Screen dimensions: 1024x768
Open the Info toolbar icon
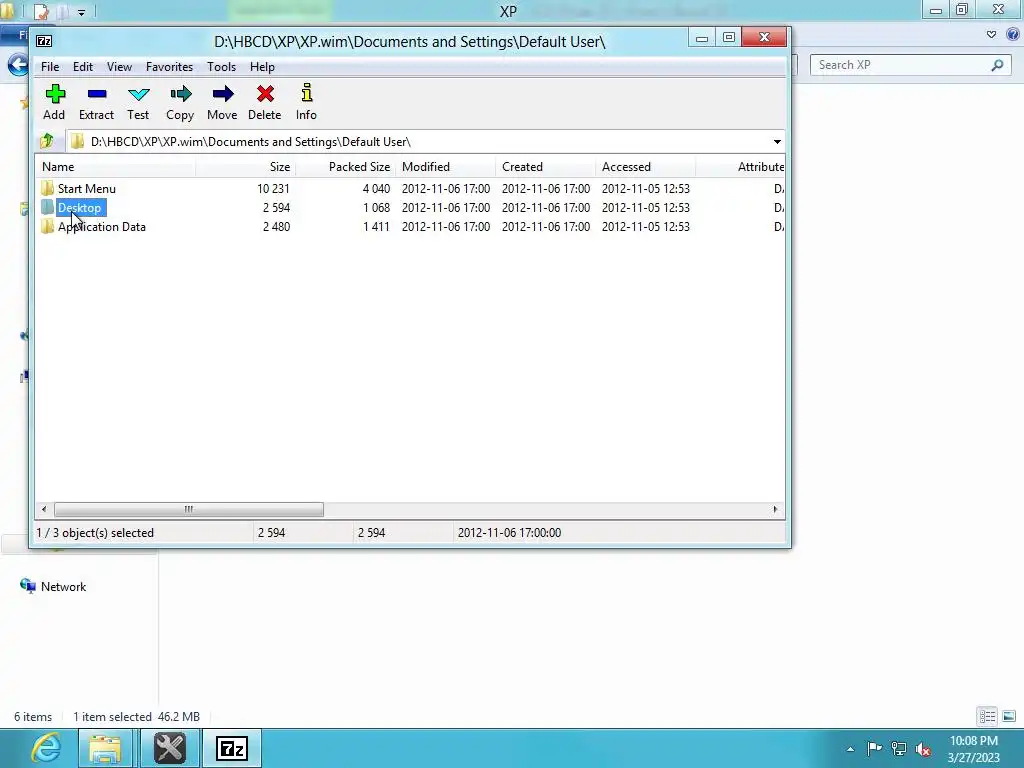click(x=306, y=93)
